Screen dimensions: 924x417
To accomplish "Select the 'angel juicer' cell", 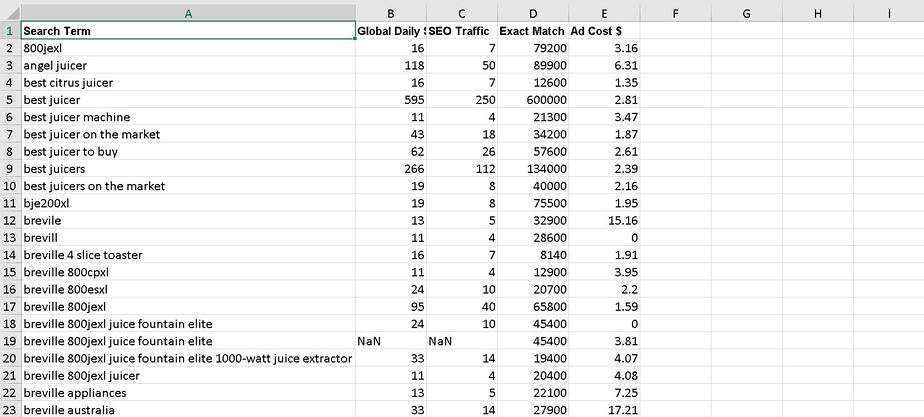I will pyautogui.click(x=188, y=66).
